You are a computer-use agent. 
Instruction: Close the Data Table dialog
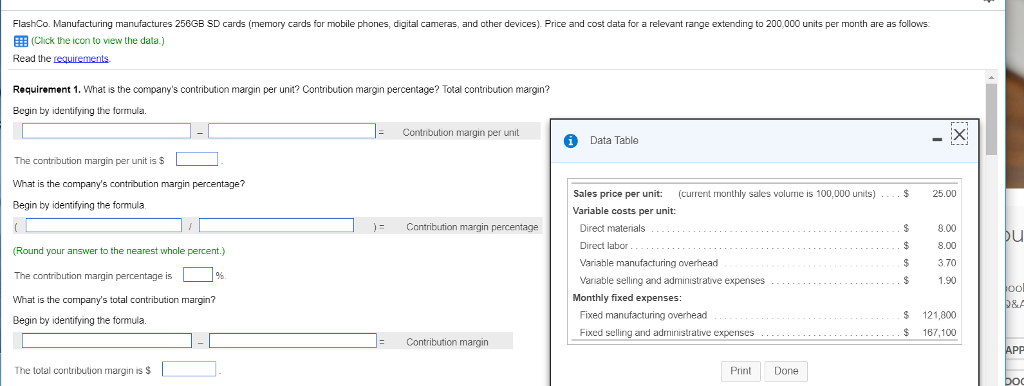click(x=959, y=135)
